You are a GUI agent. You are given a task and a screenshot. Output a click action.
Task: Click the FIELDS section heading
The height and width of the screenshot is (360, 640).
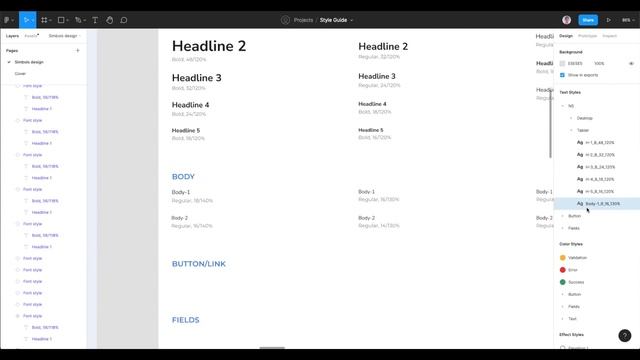186,320
